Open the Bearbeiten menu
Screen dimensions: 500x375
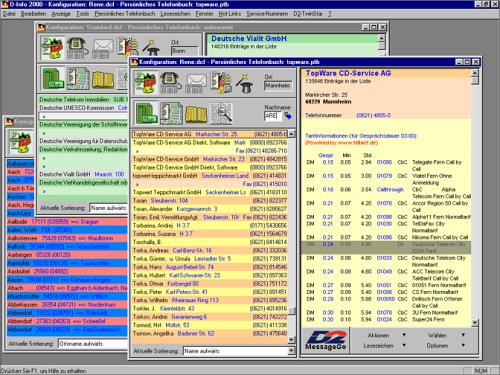(33, 14)
